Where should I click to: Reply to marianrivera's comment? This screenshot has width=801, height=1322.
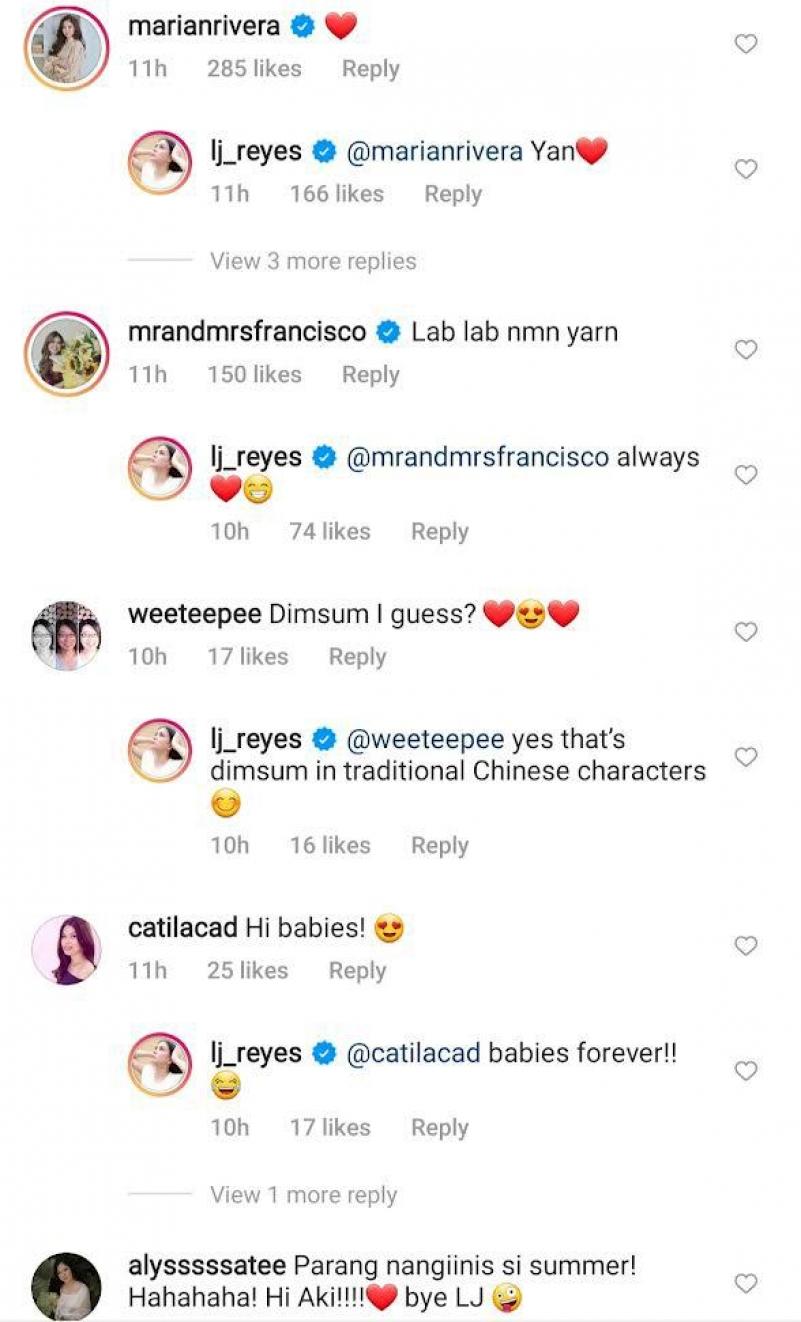[370, 69]
